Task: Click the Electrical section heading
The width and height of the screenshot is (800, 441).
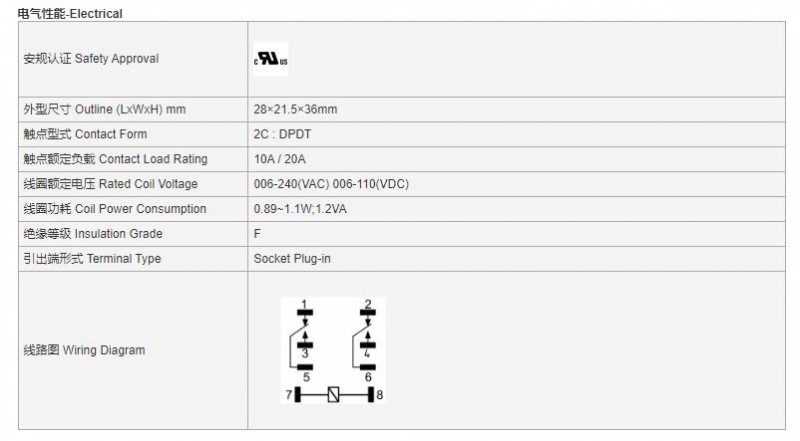Action: point(70,13)
